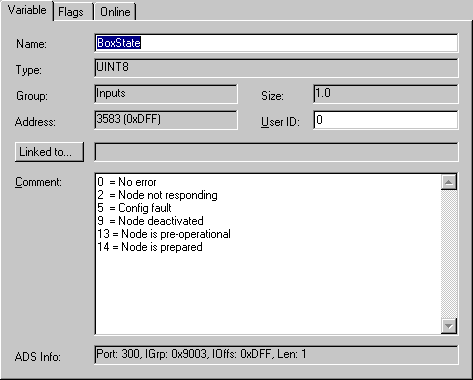
Task: Click the Size: label
Action: (272, 96)
